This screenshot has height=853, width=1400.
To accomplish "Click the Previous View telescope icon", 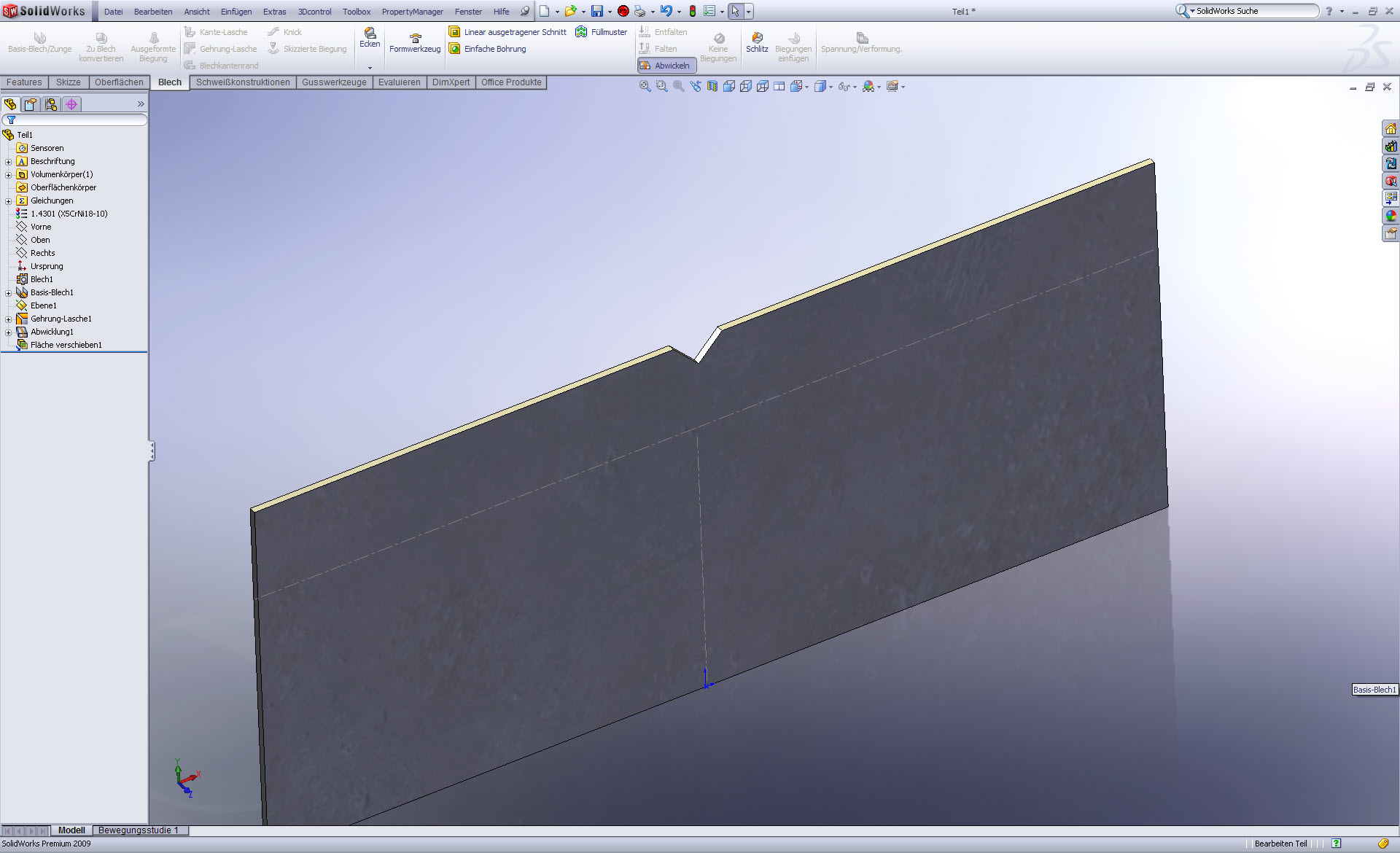I will click(695, 86).
